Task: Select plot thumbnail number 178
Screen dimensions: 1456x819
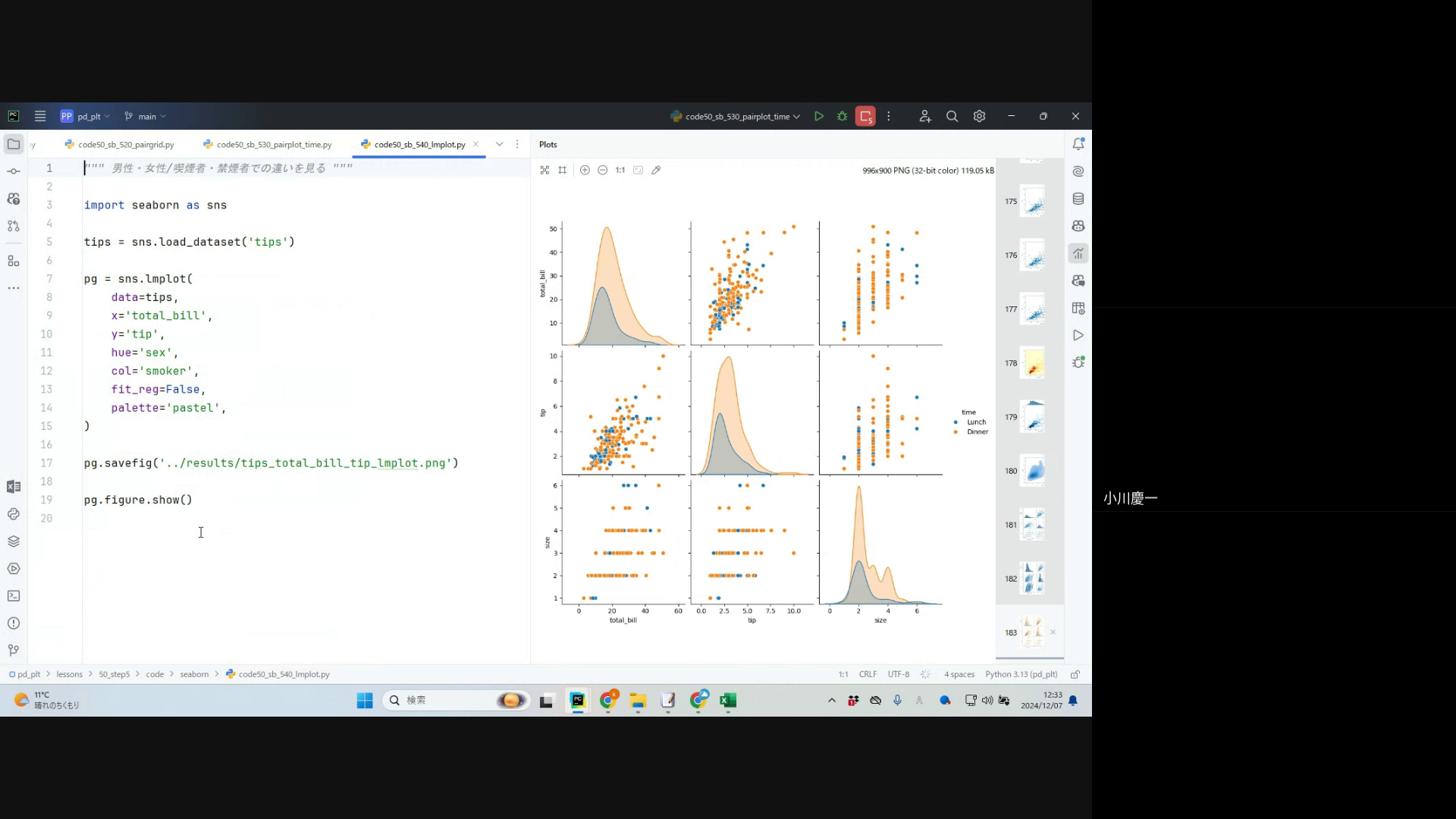Action: pos(1032,363)
